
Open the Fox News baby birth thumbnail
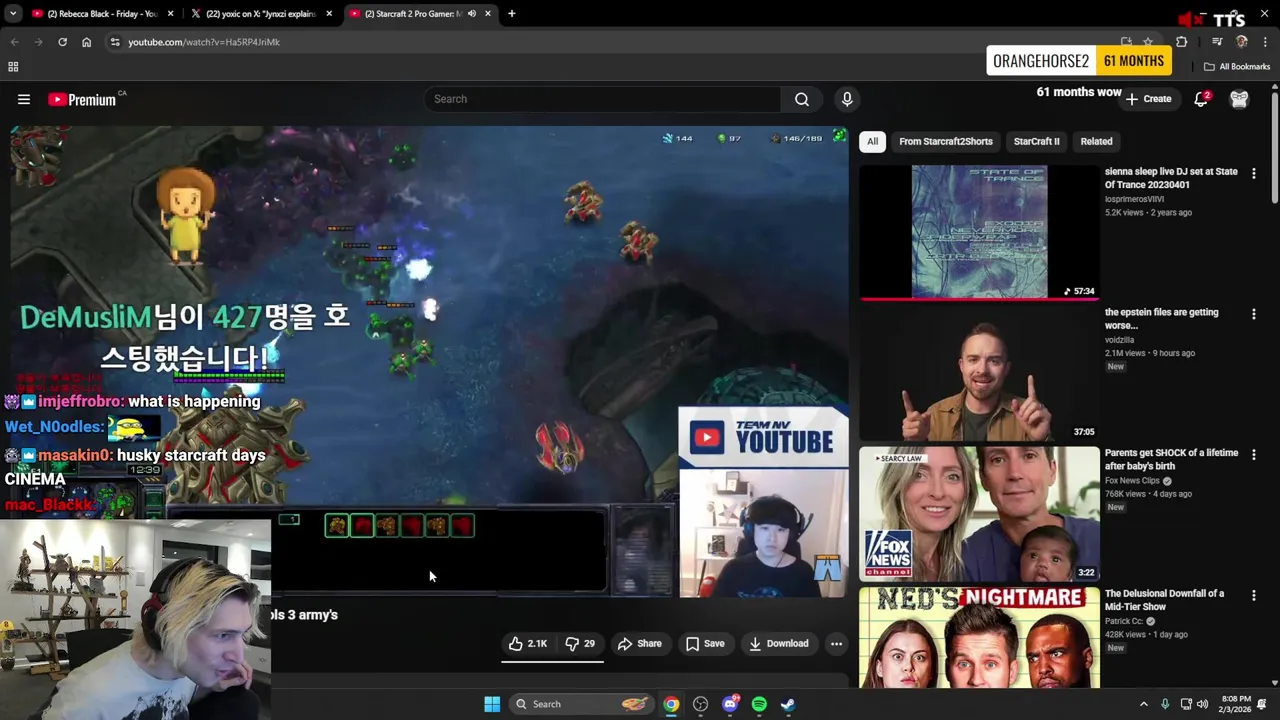pyautogui.click(x=979, y=514)
